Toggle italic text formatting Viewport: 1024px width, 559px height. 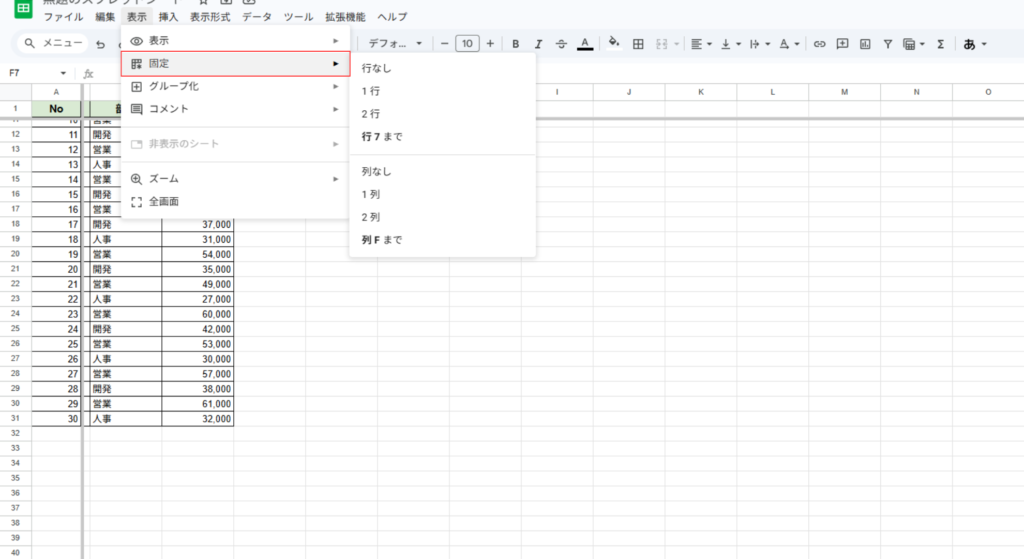pyautogui.click(x=538, y=44)
